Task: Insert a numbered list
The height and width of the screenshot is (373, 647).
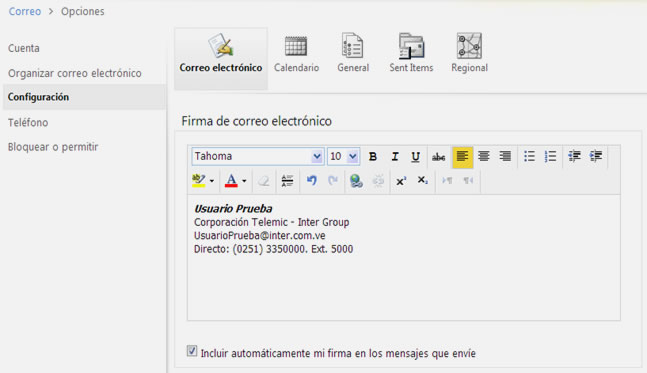Action: pos(550,156)
